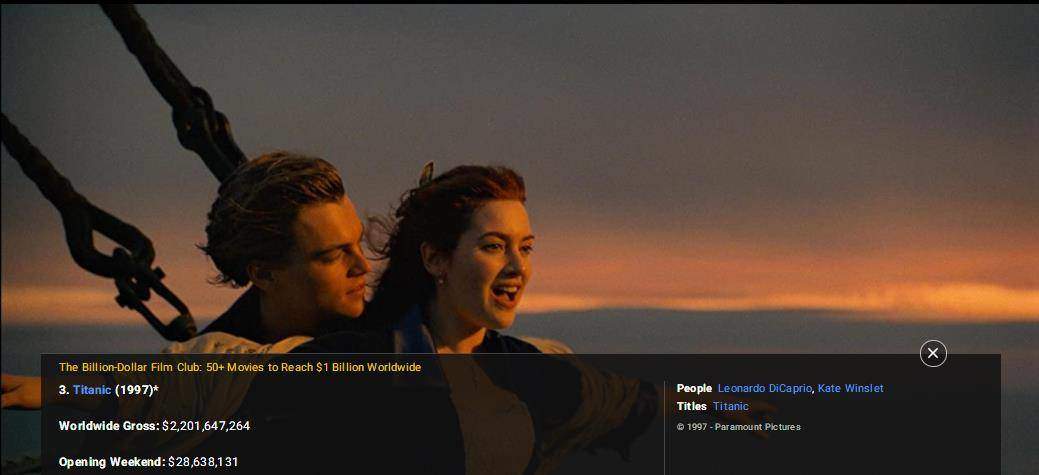Open Leonardo DiCaprio's profile link
The width and height of the screenshot is (1039, 475).
tap(765, 388)
